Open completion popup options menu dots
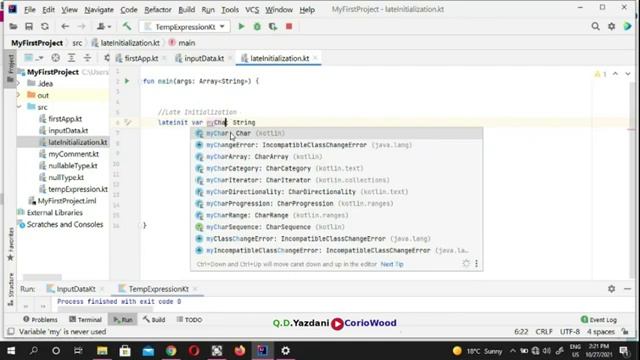Viewport: 640px width, 360px height. tap(476, 264)
